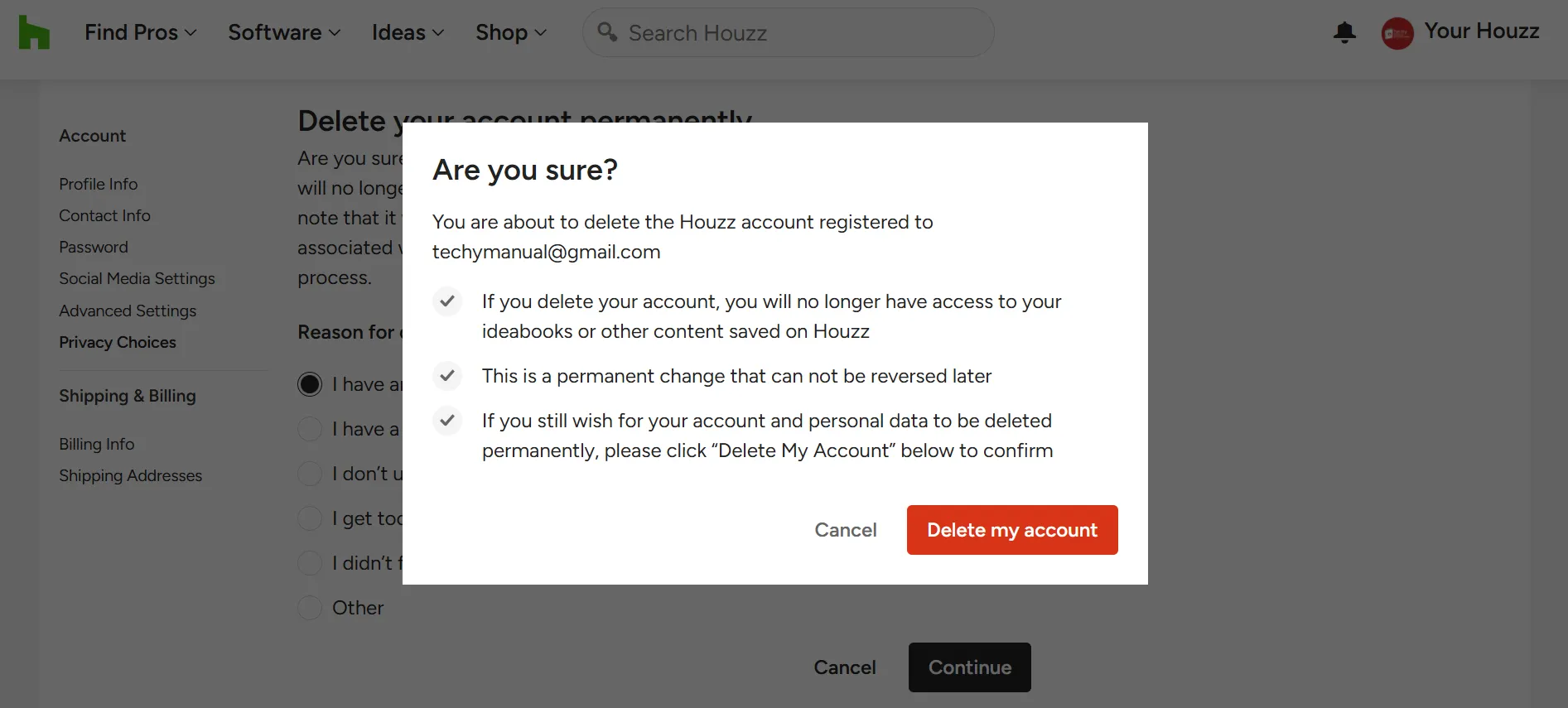Image resolution: width=1568 pixels, height=708 pixels.
Task: Click the Houzz logo icon
Action: (33, 31)
